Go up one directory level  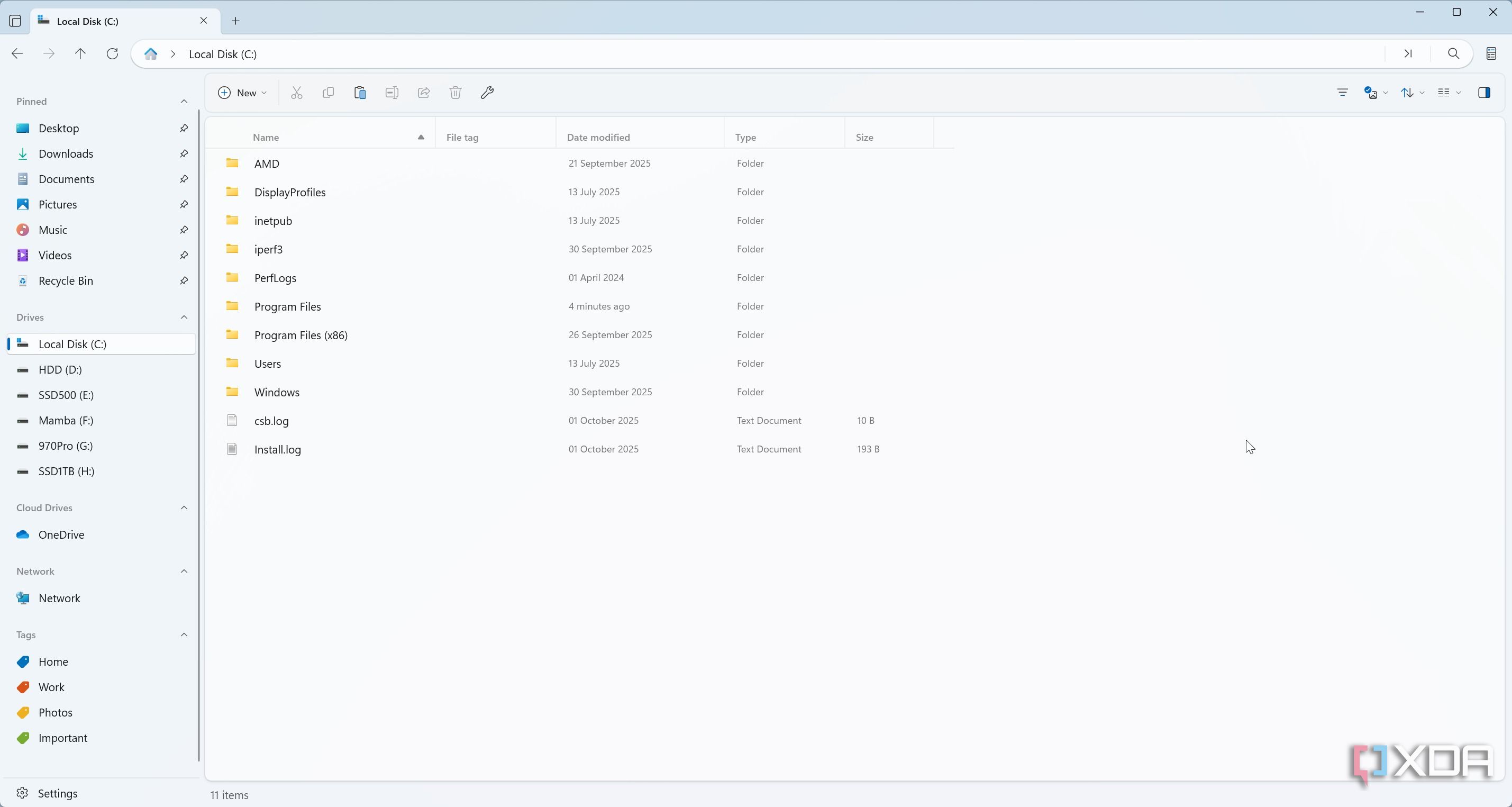[x=80, y=54]
